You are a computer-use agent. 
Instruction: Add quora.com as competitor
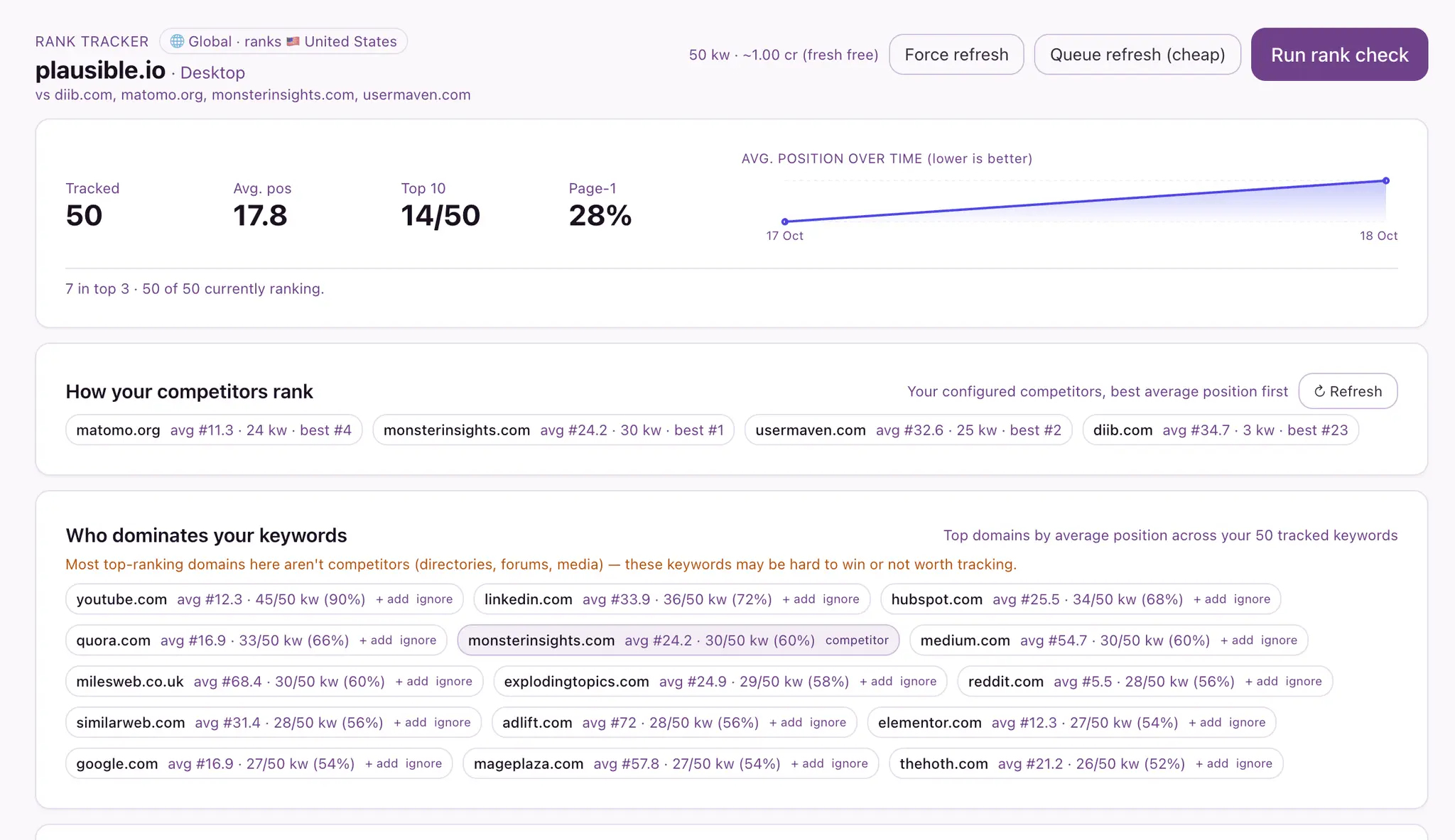coord(376,640)
